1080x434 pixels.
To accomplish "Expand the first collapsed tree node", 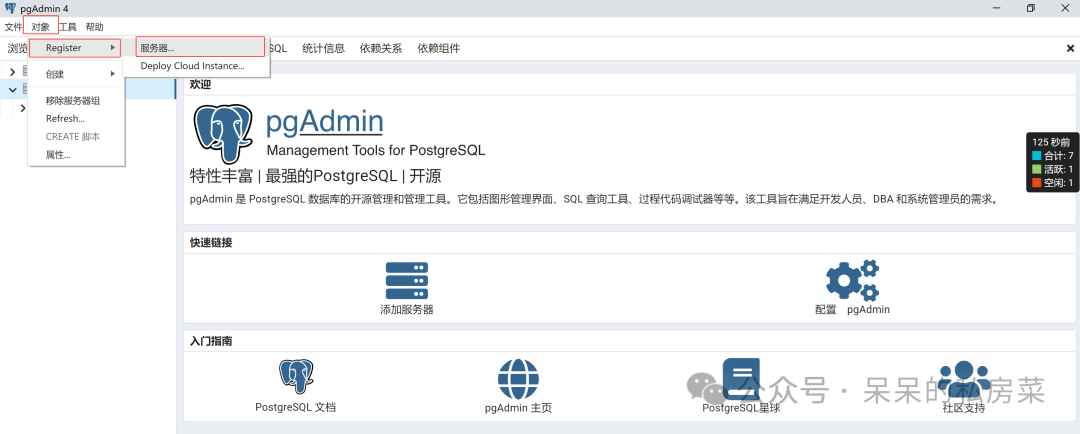I will [x=12, y=72].
